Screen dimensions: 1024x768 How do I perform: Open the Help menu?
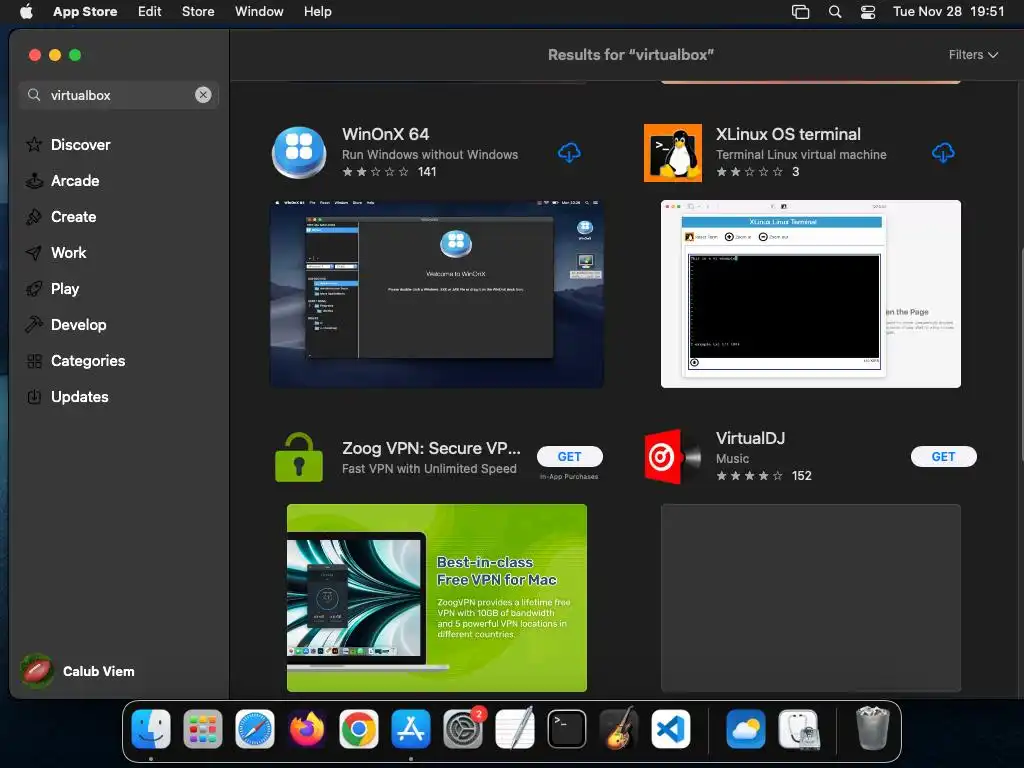pyautogui.click(x=317, y=11)
